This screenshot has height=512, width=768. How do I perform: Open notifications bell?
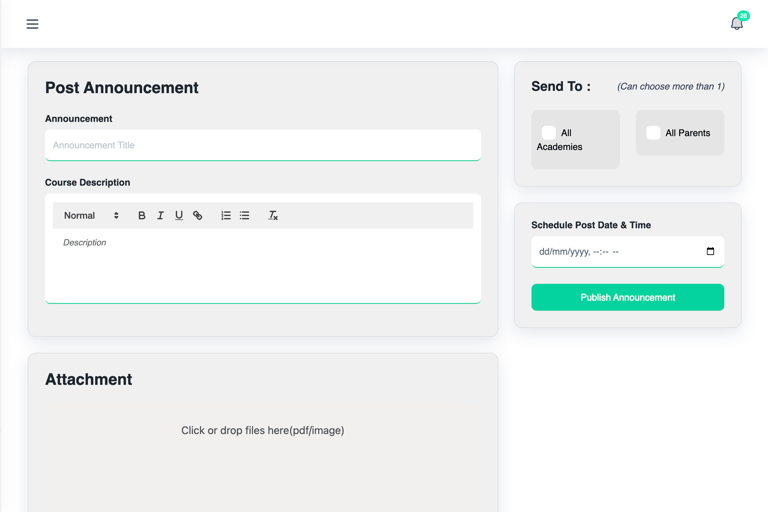[736, 24]
